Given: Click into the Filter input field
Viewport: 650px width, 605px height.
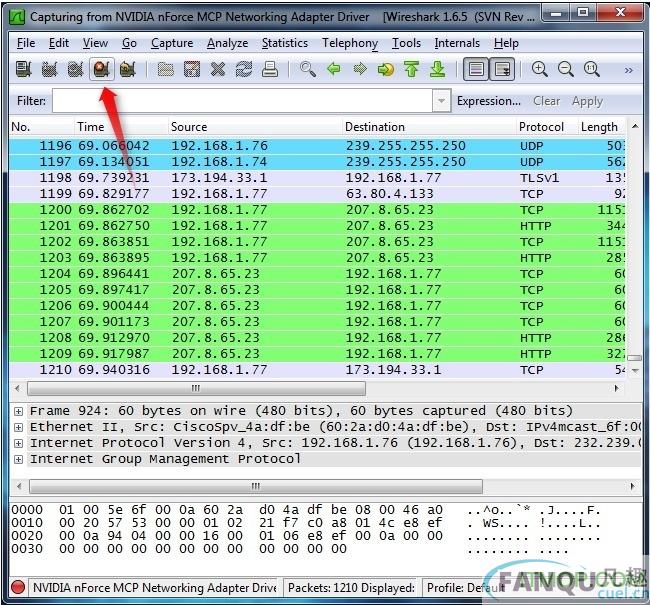Looking at the screenshot, I should [243, 101].
